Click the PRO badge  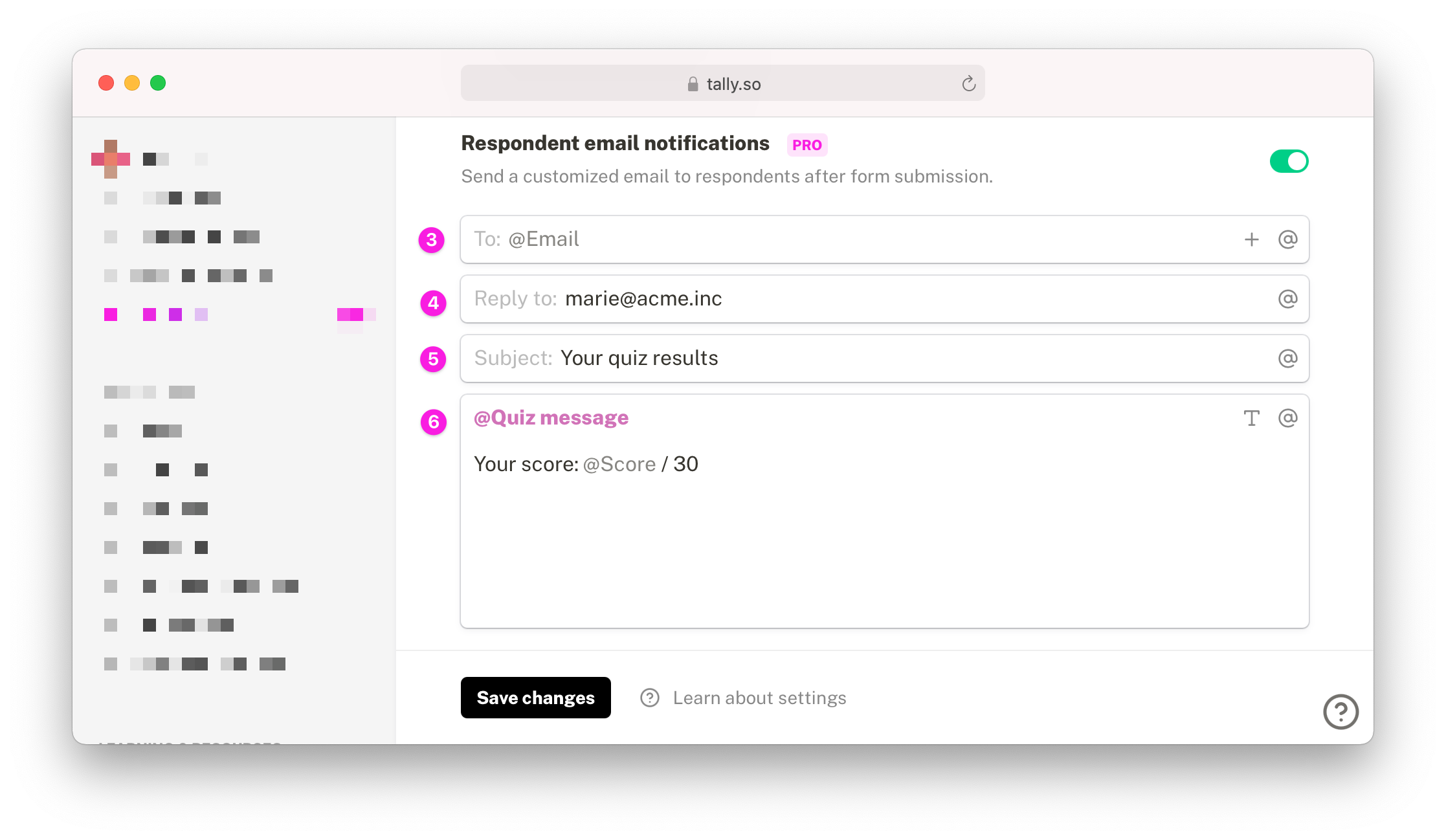(x=806, y=145)
